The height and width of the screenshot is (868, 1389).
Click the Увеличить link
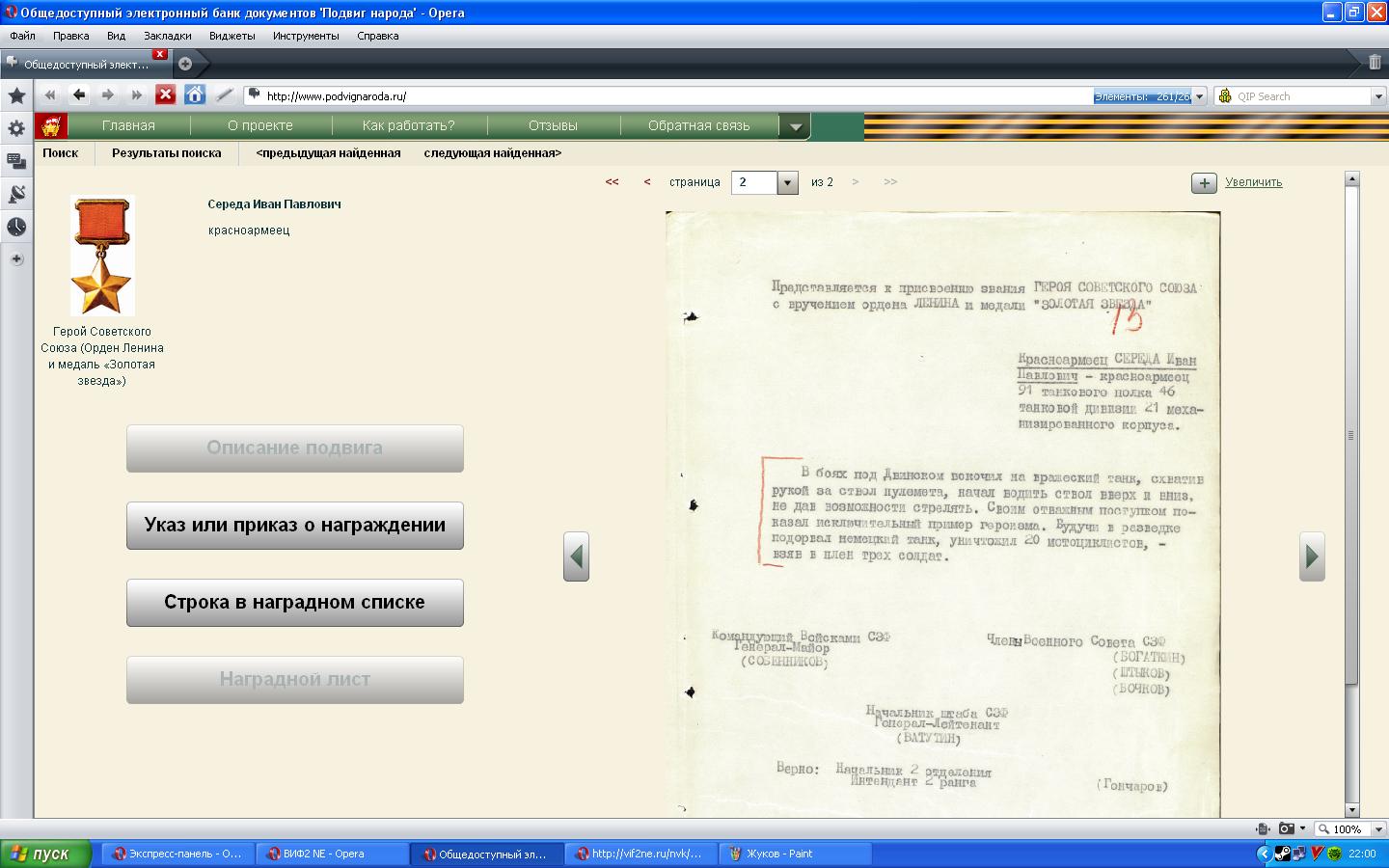(1253, 182)
